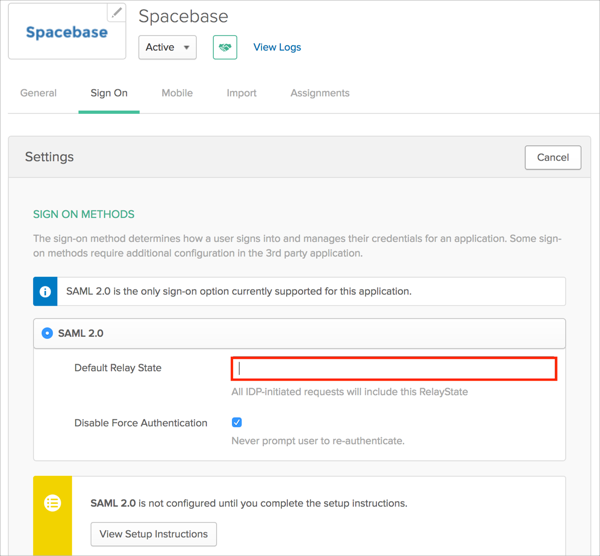
Task: Click the pencil edit icon on the logo
Action: click(117, 13)
